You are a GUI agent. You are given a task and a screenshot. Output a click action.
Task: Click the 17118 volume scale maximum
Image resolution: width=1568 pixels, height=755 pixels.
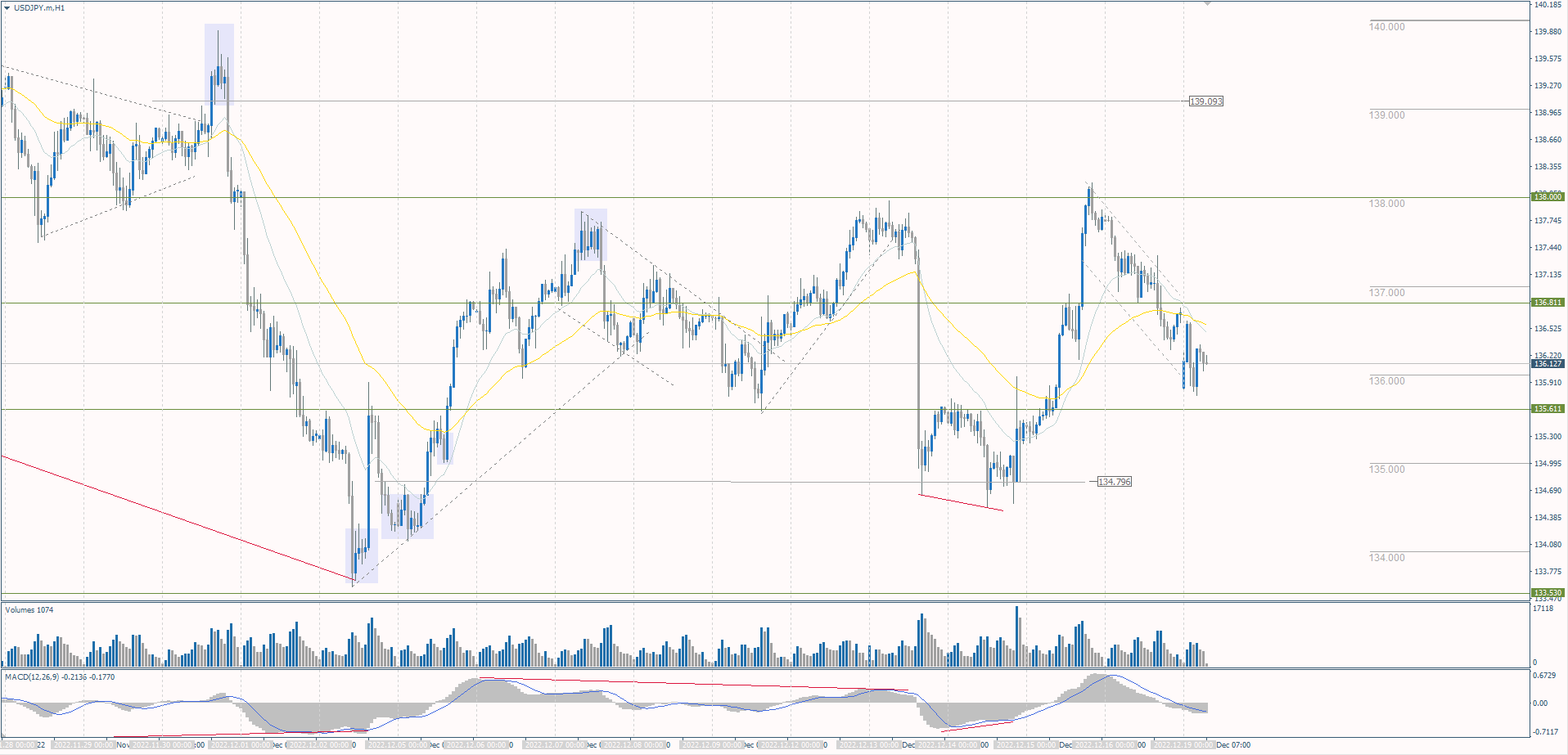[1543, 609]
